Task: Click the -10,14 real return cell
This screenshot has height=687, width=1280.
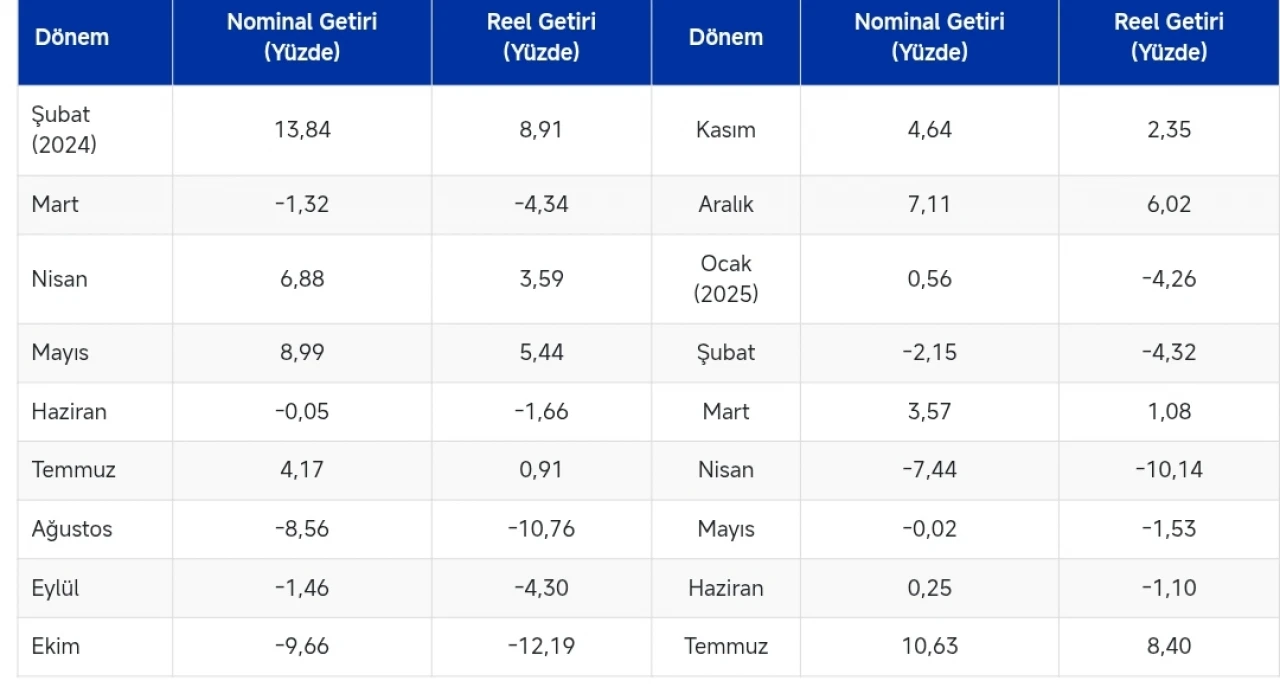Action: tap(1169, 470)
